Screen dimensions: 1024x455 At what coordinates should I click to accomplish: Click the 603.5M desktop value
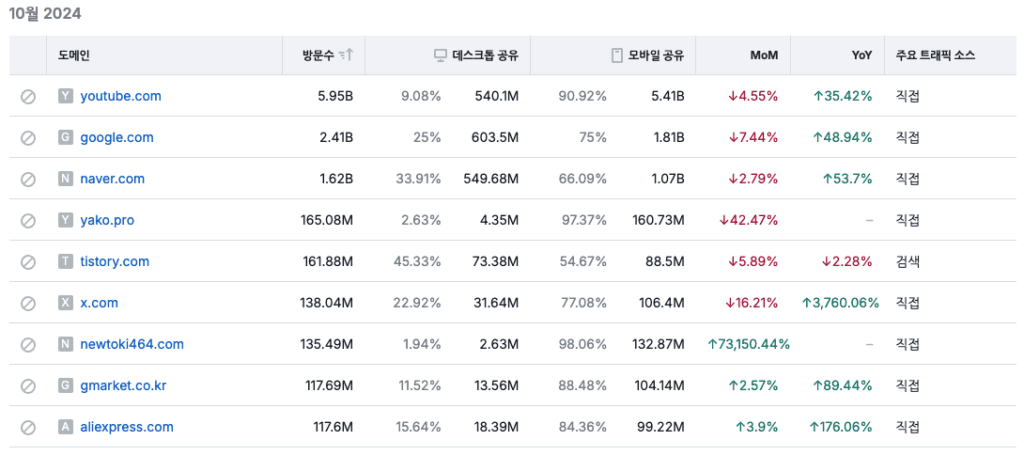coord(495,138)
